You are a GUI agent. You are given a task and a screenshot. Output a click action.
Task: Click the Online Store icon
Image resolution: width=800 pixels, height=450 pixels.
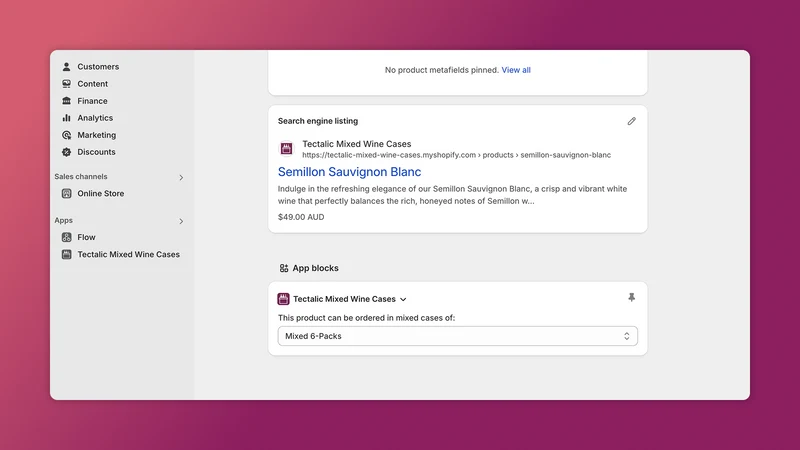click(x=66, y=193)
